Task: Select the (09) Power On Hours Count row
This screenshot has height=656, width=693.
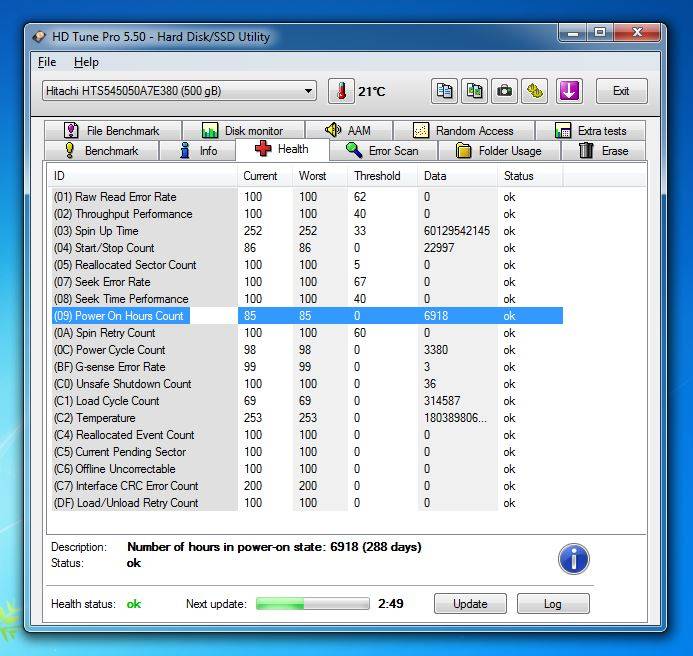Action: pos(307,316)
